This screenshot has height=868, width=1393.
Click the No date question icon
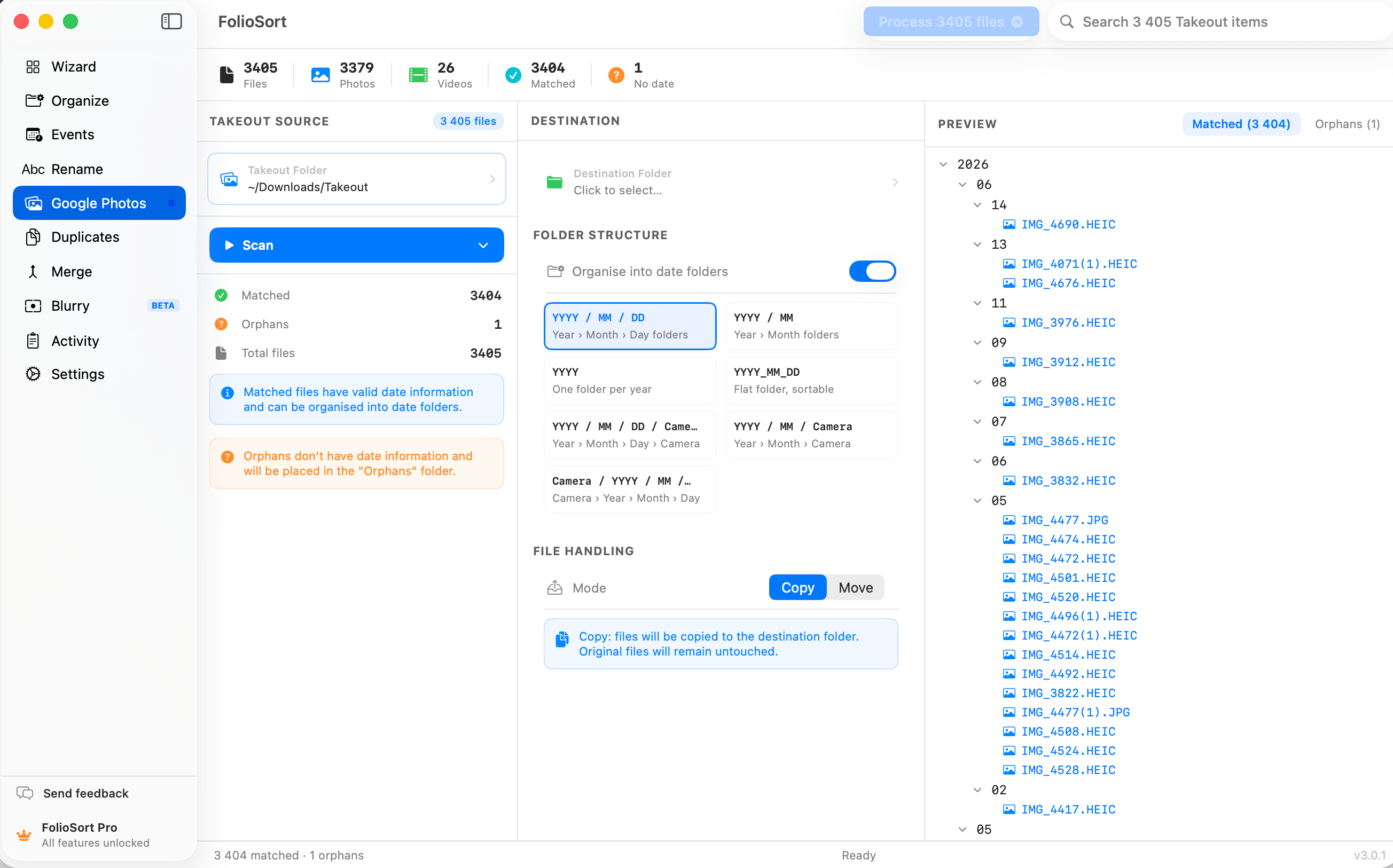(x=616, y=75)
